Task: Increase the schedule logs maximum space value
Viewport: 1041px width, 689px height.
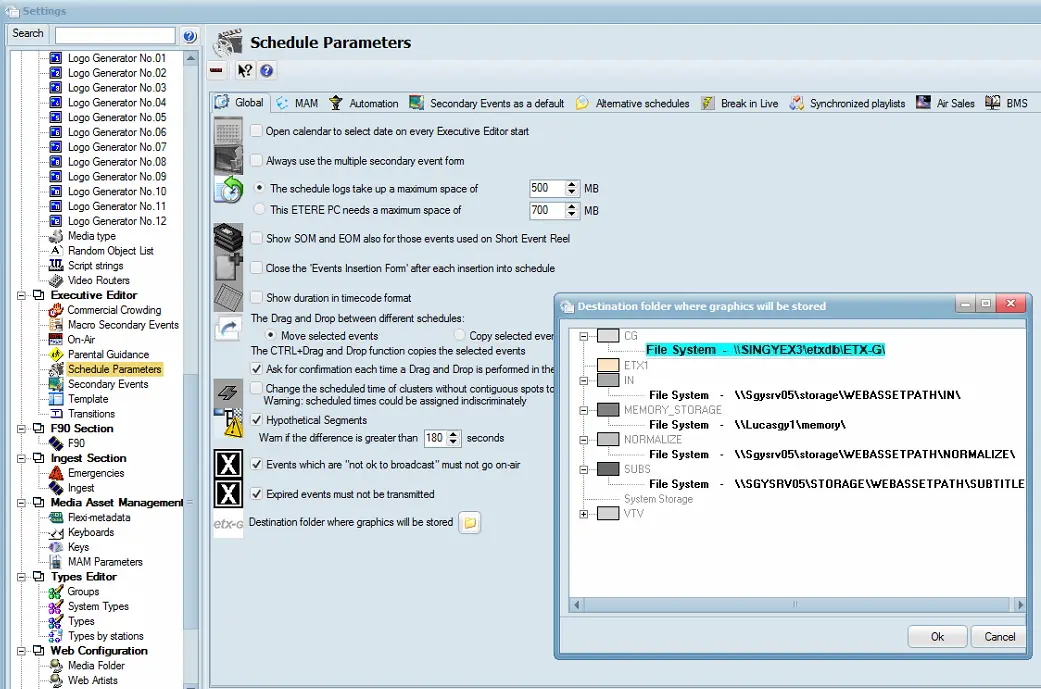Action: [572, 184]
